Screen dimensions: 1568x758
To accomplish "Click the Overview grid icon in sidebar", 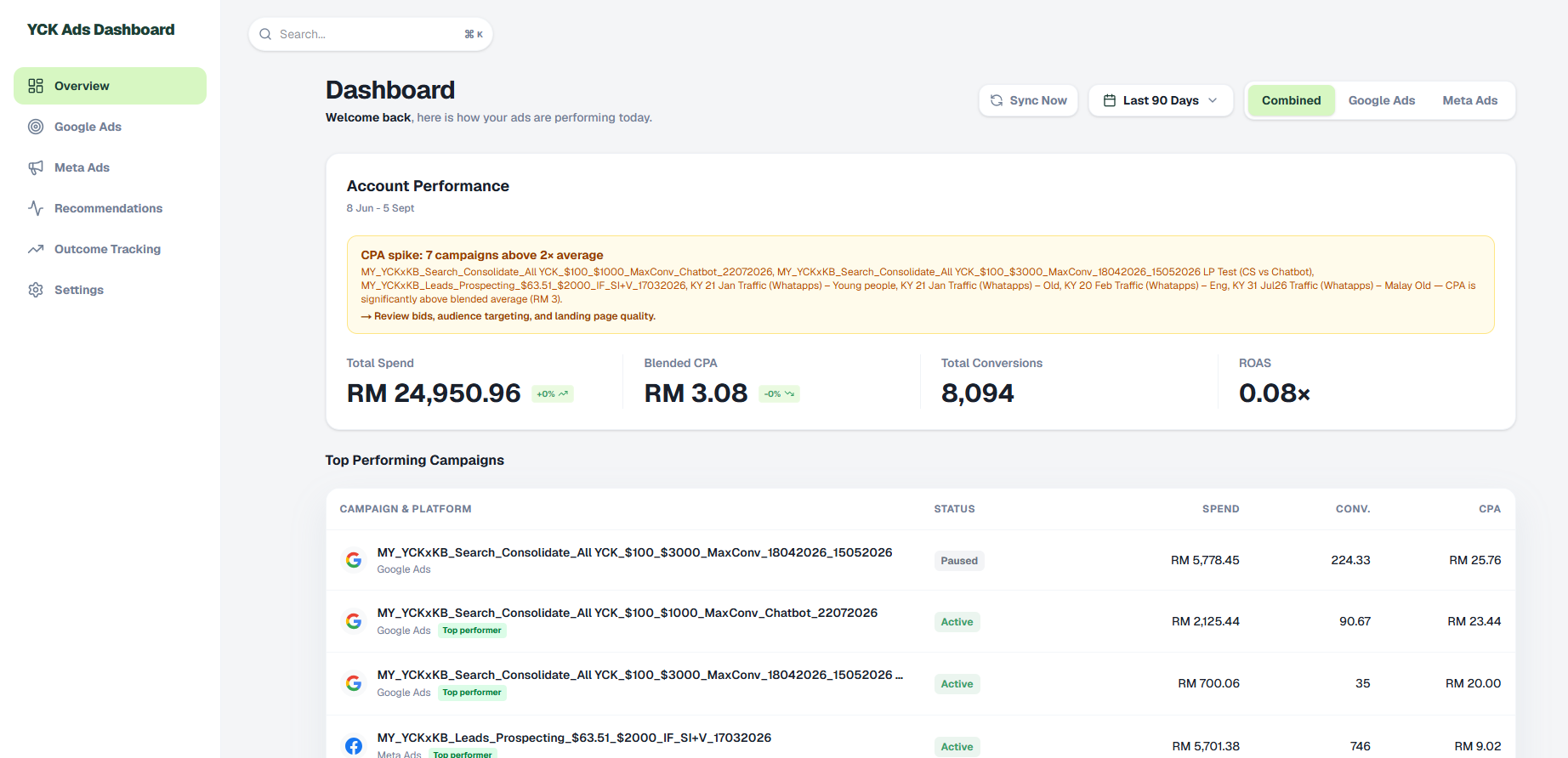I will [x=36, y=86].
